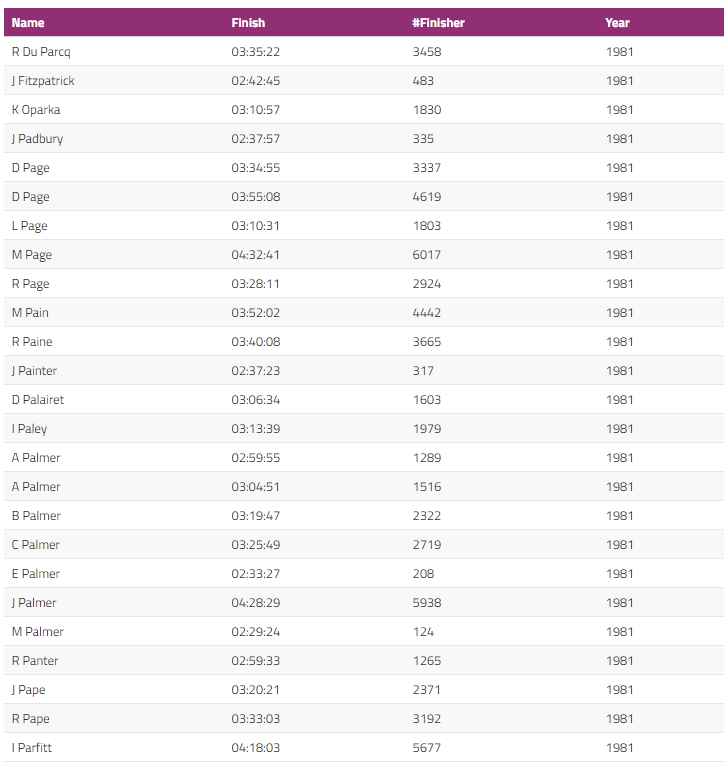
Task: Click finish time 02:59:55
Action: tap(255, 457)
